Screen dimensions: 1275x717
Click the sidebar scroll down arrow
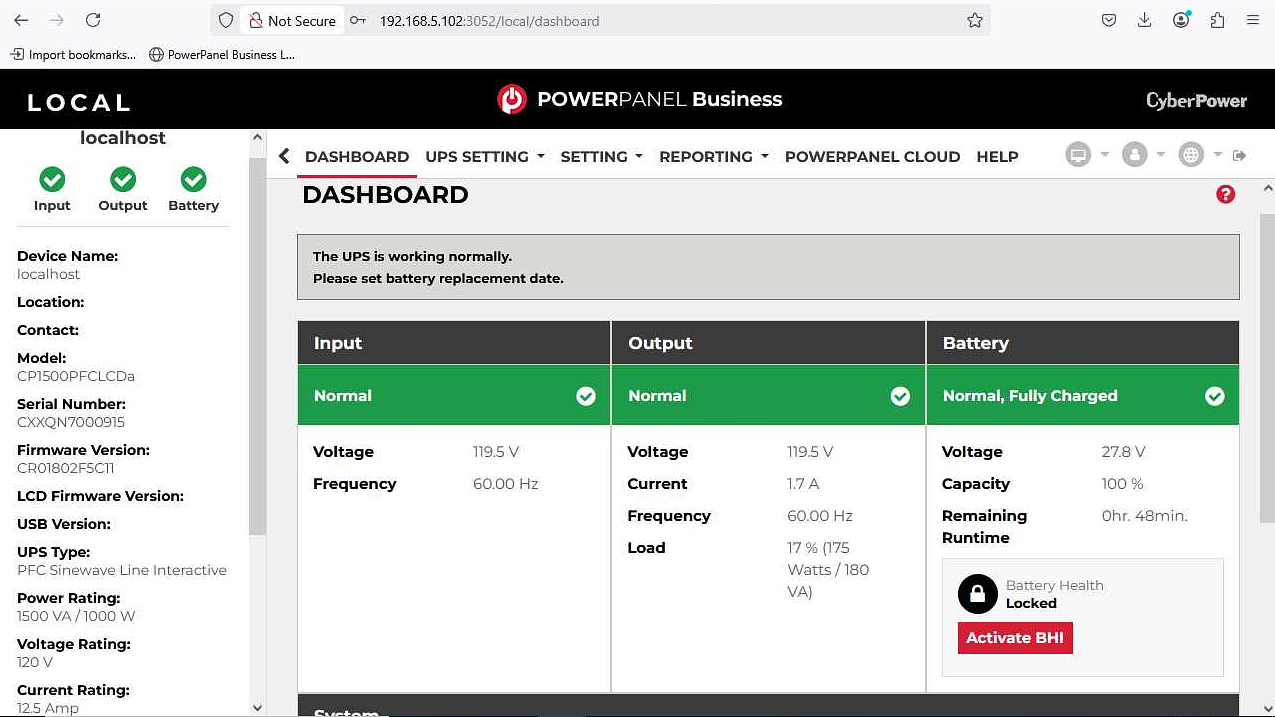click(x=257, y=708)
